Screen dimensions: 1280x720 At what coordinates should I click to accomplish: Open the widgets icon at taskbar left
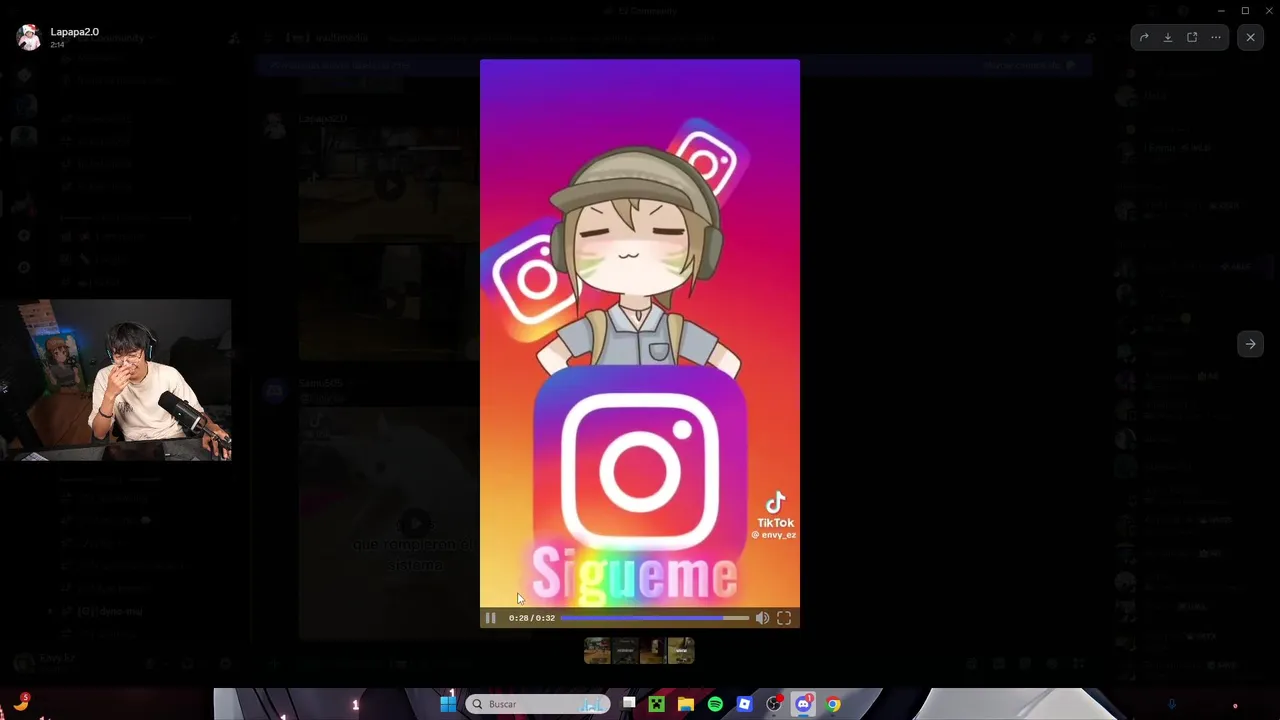20,703
